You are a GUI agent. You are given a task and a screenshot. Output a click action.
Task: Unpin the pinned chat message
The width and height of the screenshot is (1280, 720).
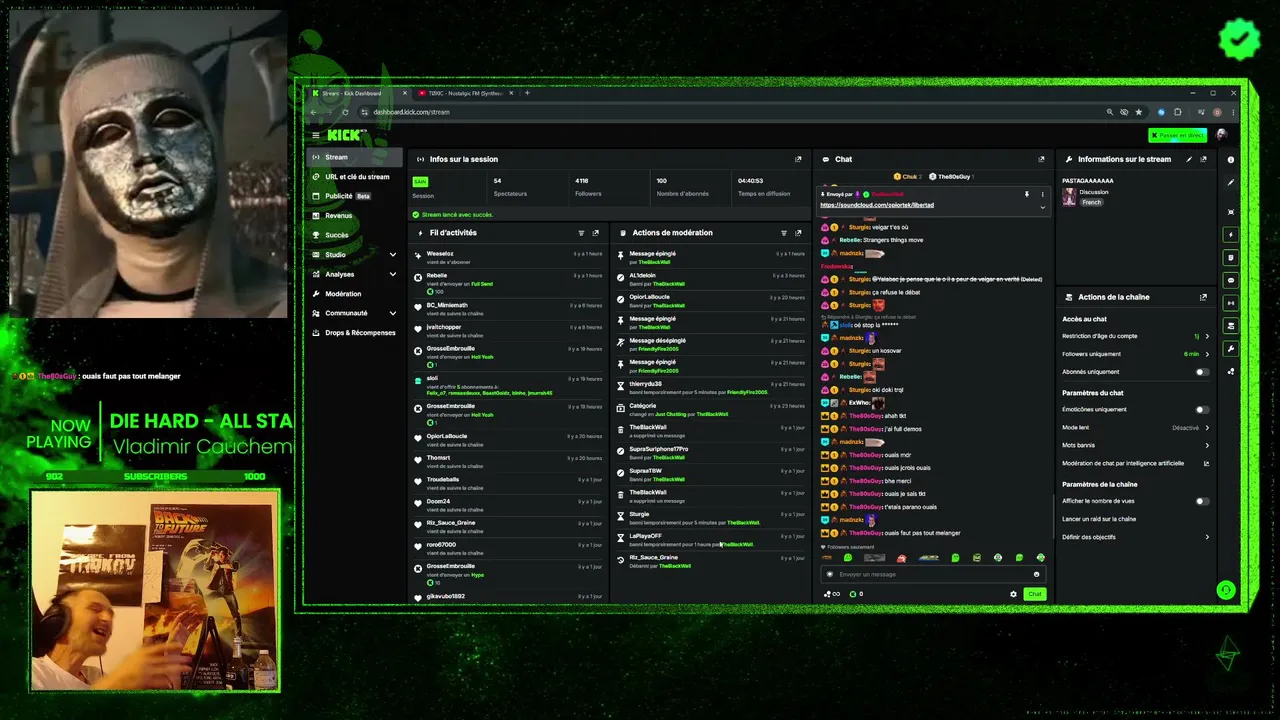(1027, 194)
